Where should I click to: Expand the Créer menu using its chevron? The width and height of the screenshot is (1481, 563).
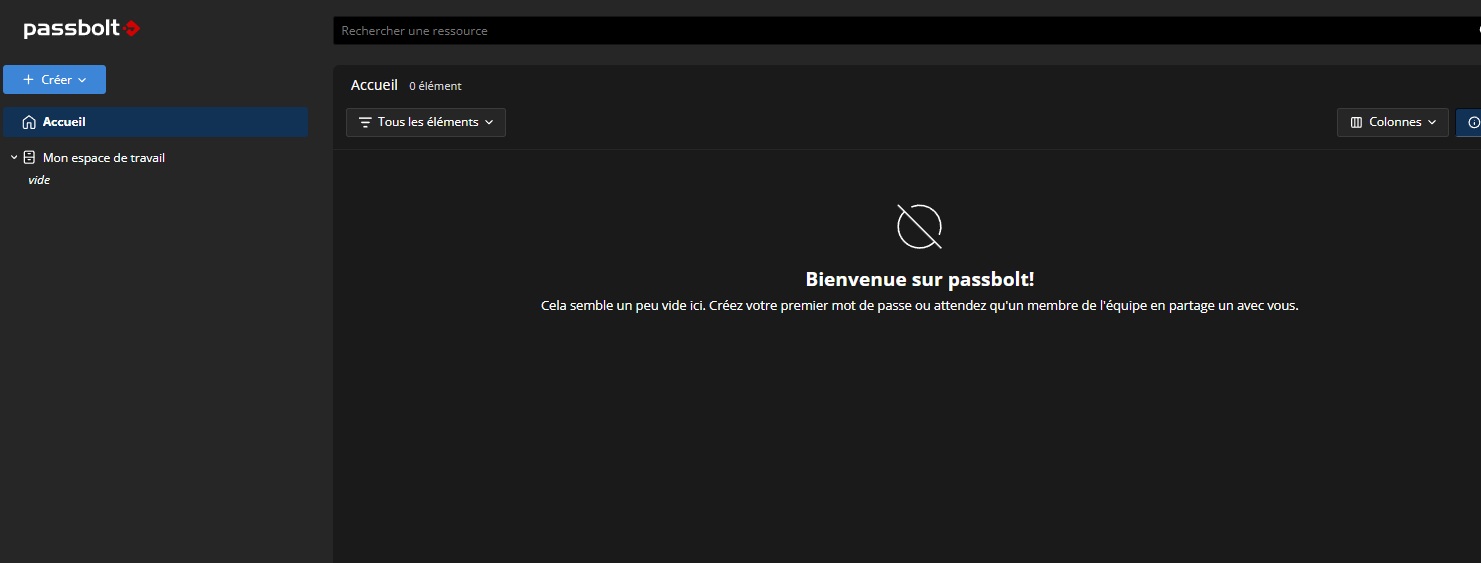82,80
